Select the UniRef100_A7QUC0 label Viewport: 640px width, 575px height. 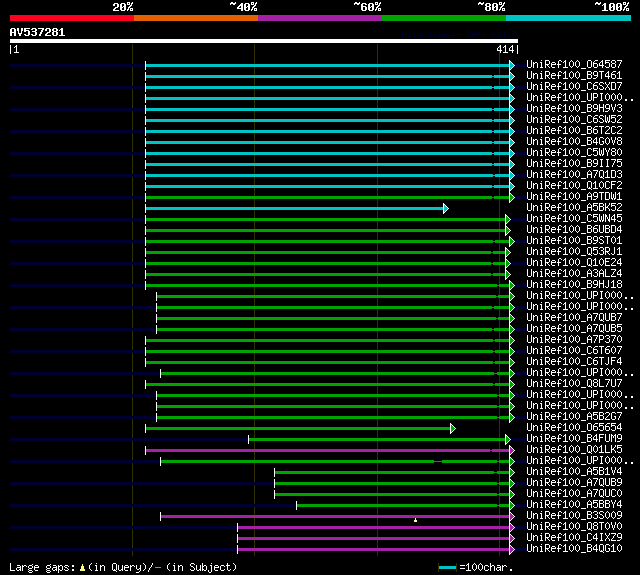coord(574,494)
